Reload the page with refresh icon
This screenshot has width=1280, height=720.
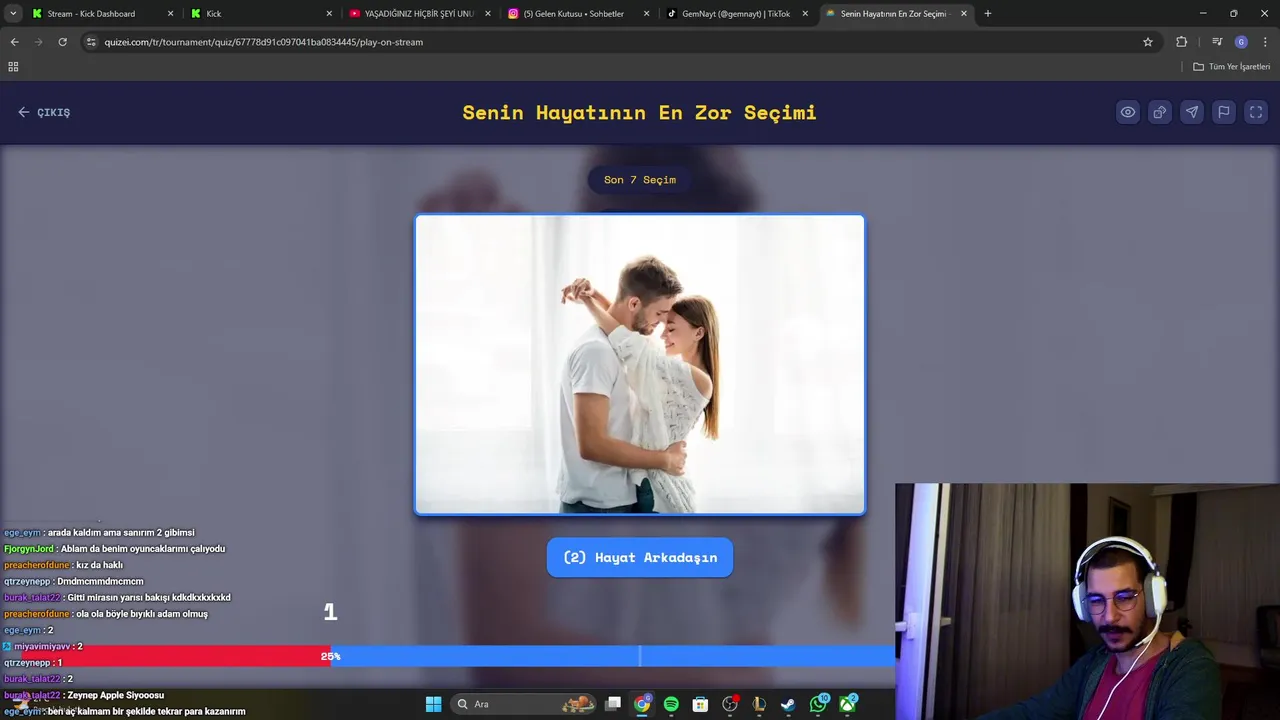(62, 42)
